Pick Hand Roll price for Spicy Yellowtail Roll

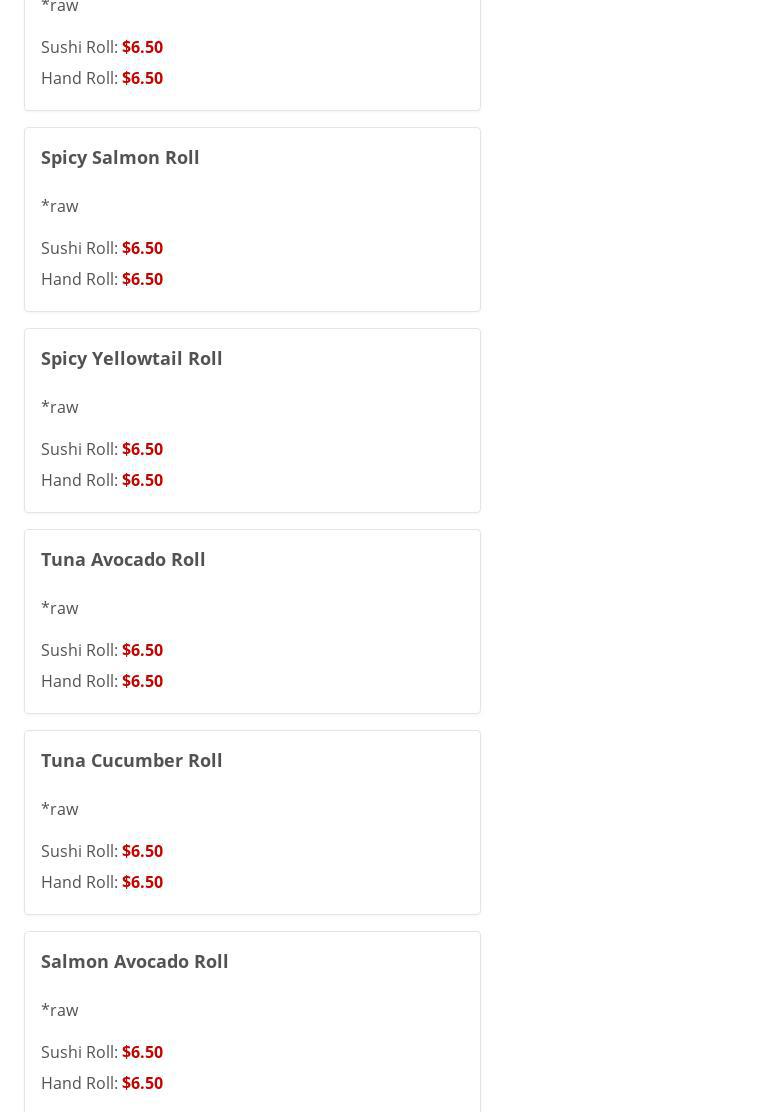pyautogui.click(x=142, y=480)
